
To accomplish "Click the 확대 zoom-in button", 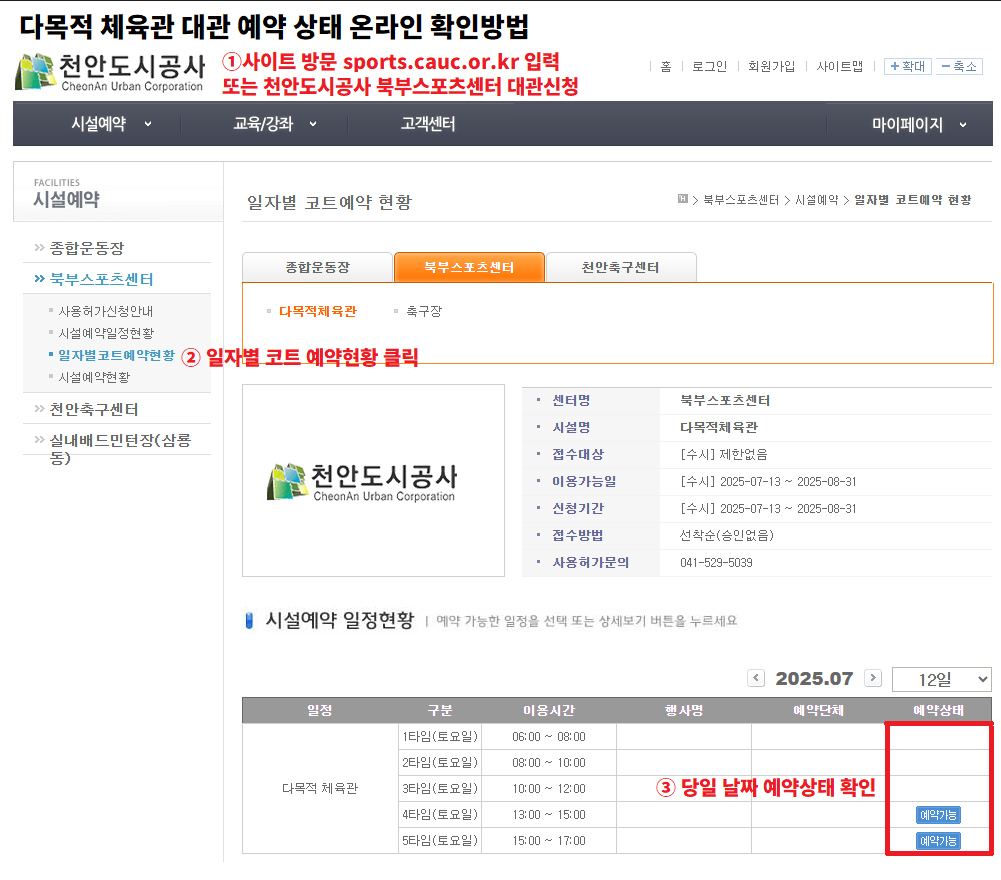I will click(908, 66).
